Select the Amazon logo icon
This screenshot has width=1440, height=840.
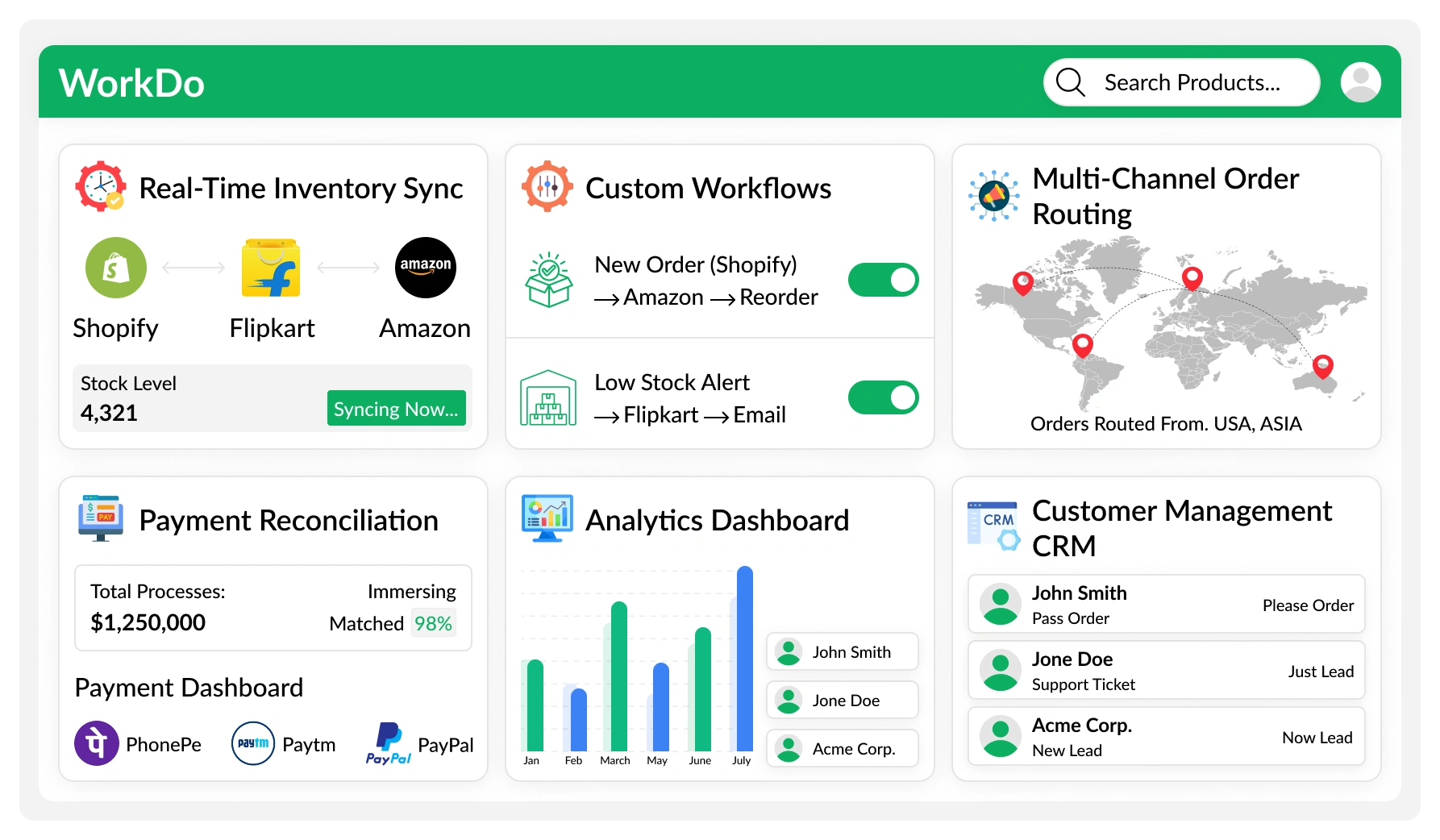pyautogui.click(x=425, y=268)
